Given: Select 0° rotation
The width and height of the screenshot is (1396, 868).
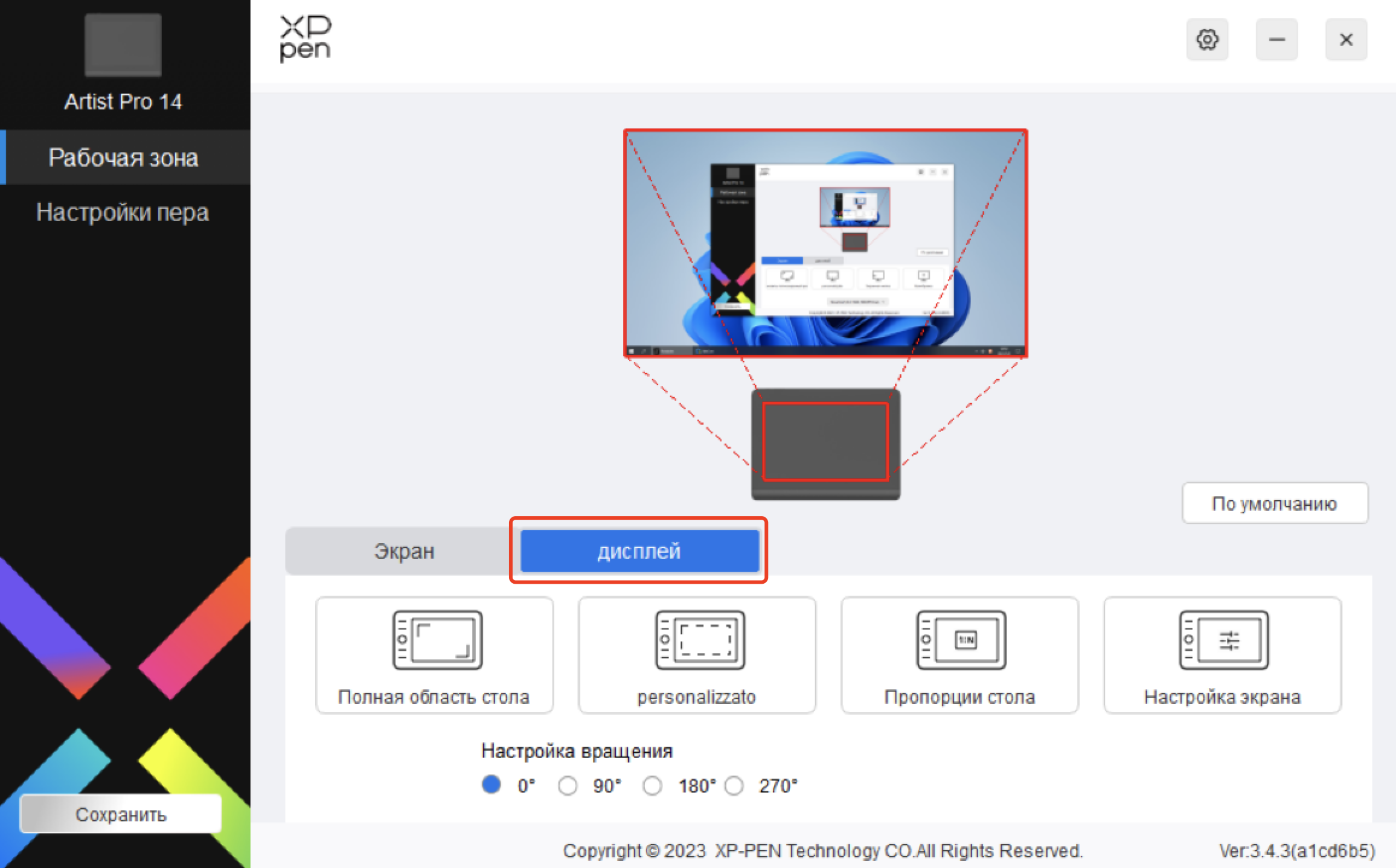Looking at the screenshot, I should [491, 785].
